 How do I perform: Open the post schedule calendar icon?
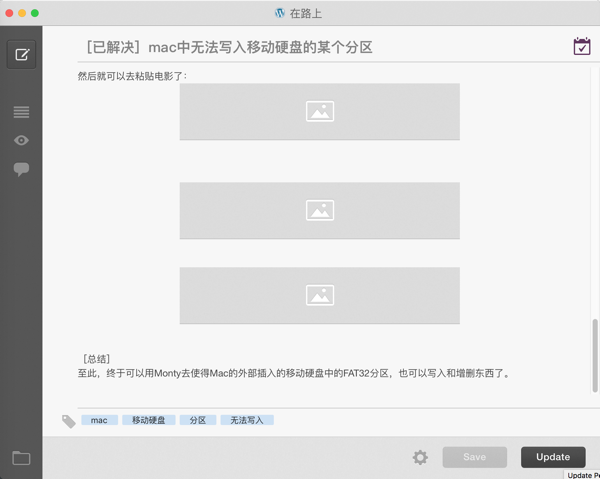(x=582, y=47)
